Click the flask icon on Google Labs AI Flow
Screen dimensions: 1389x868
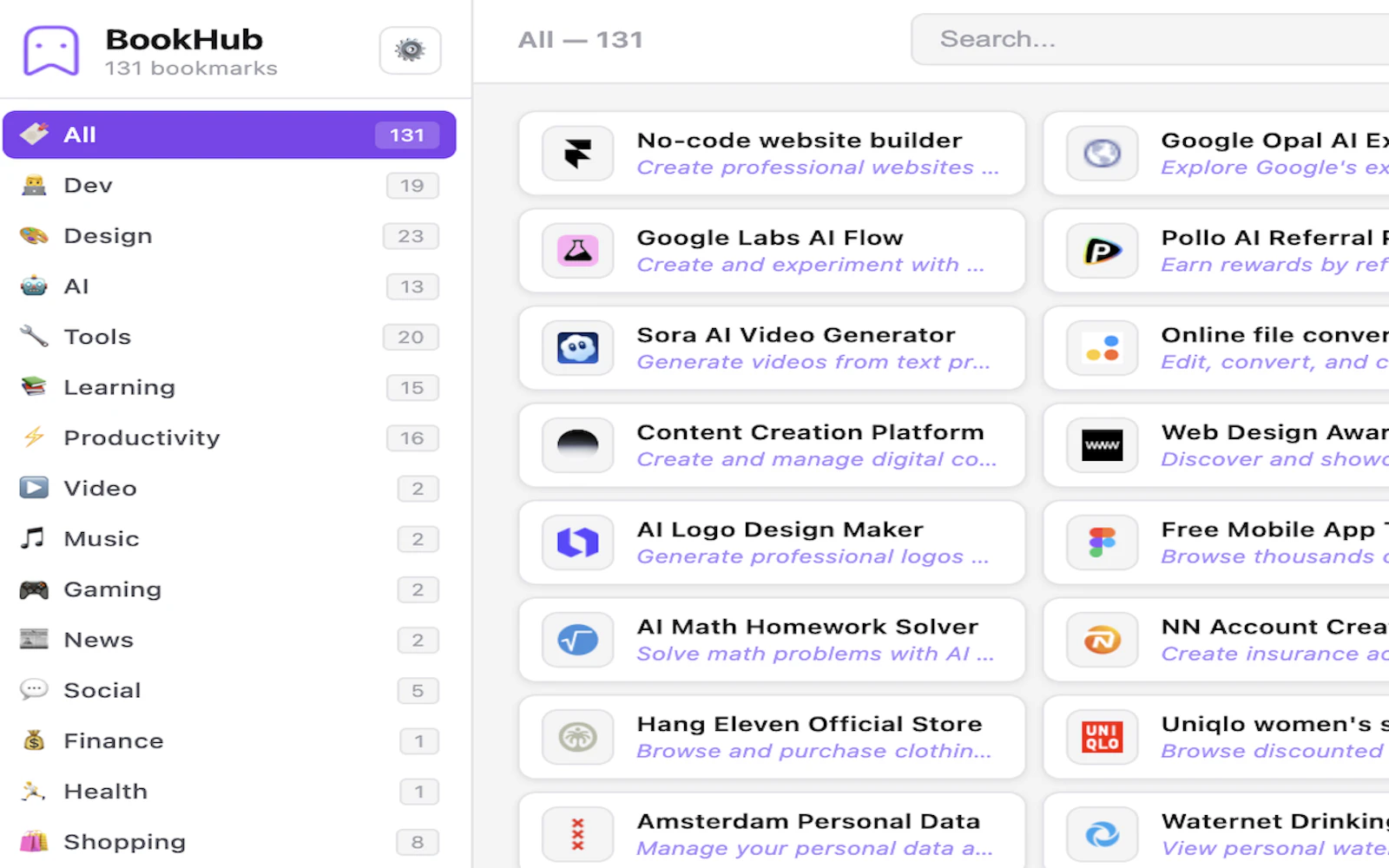pyautogui.click(x=577, y=251)
